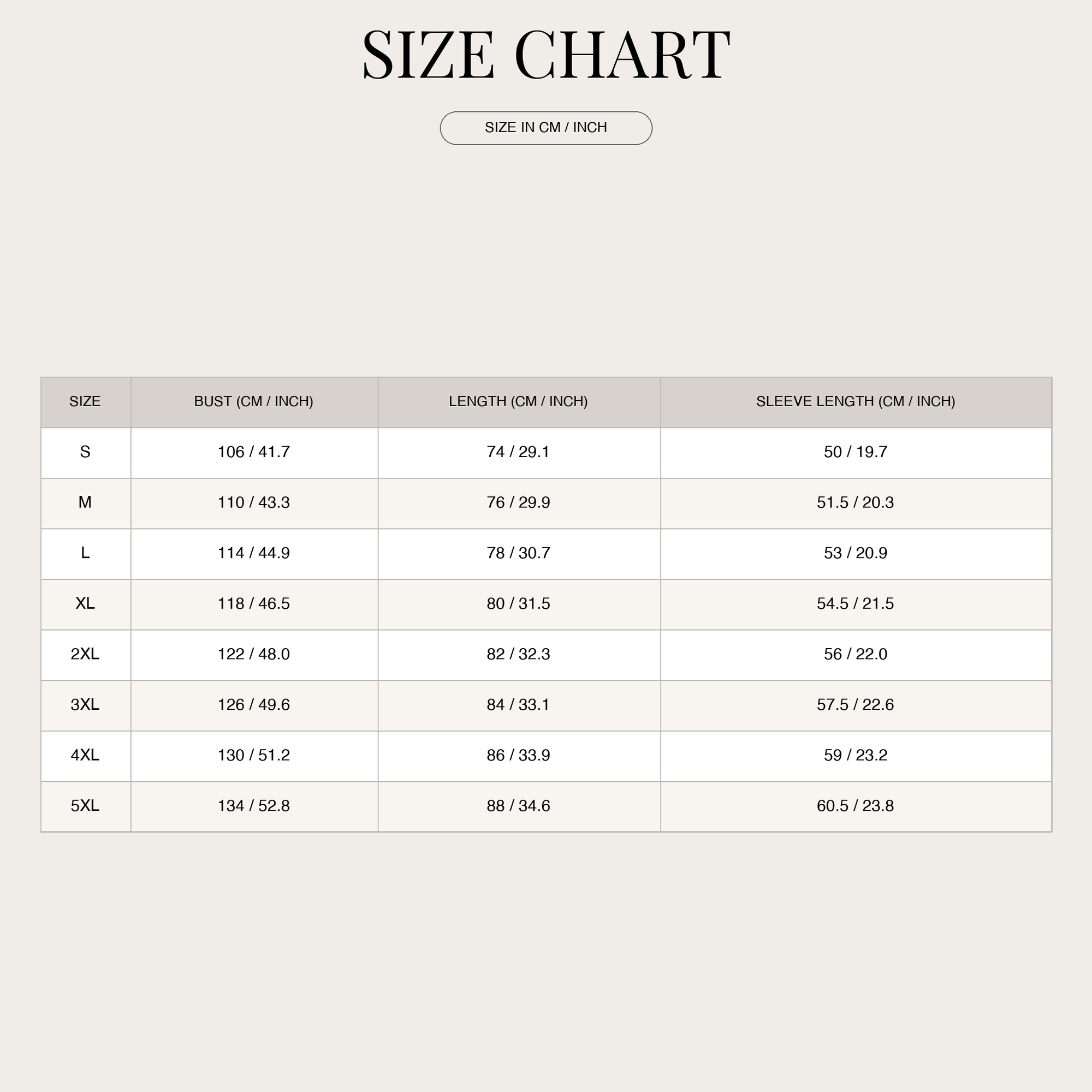Click the 5XL size cell
Viewport: 1092px width, 1092px height.
(x=85, y=806)
